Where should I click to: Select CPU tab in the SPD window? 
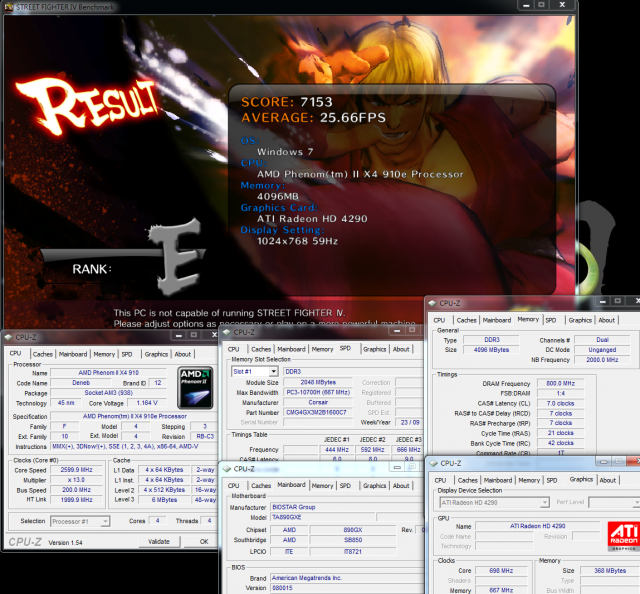(233, 349)
